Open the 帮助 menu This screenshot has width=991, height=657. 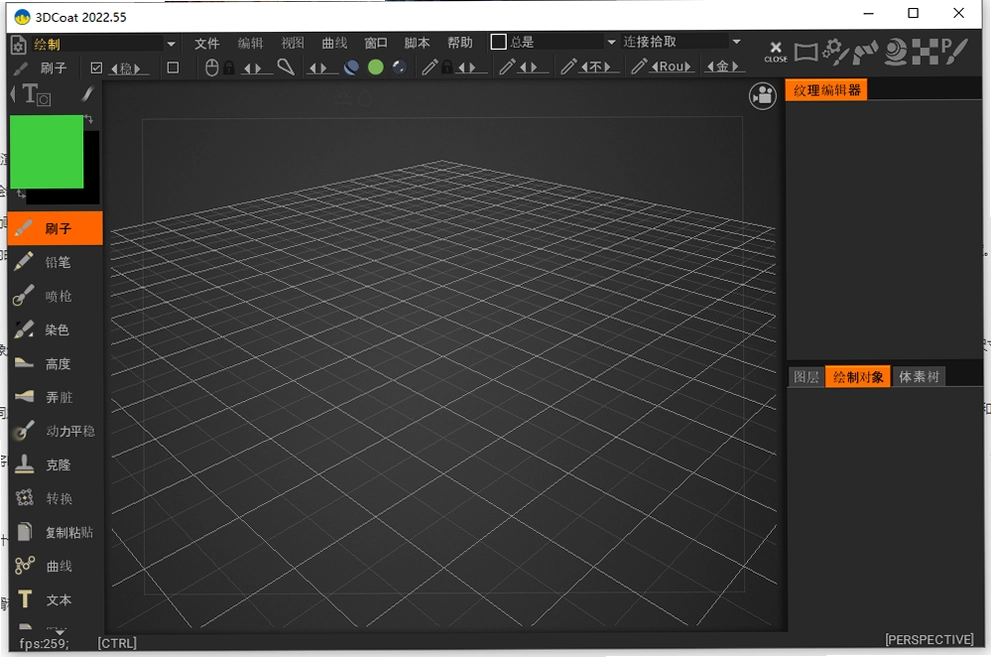coord(459,43)
